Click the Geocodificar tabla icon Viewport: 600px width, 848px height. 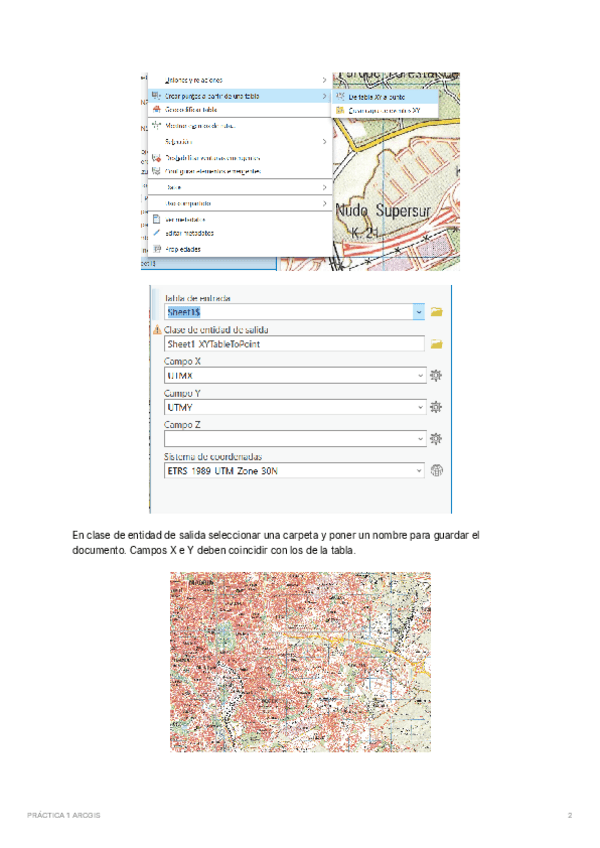pyautogui.click(x=156, y=109)
